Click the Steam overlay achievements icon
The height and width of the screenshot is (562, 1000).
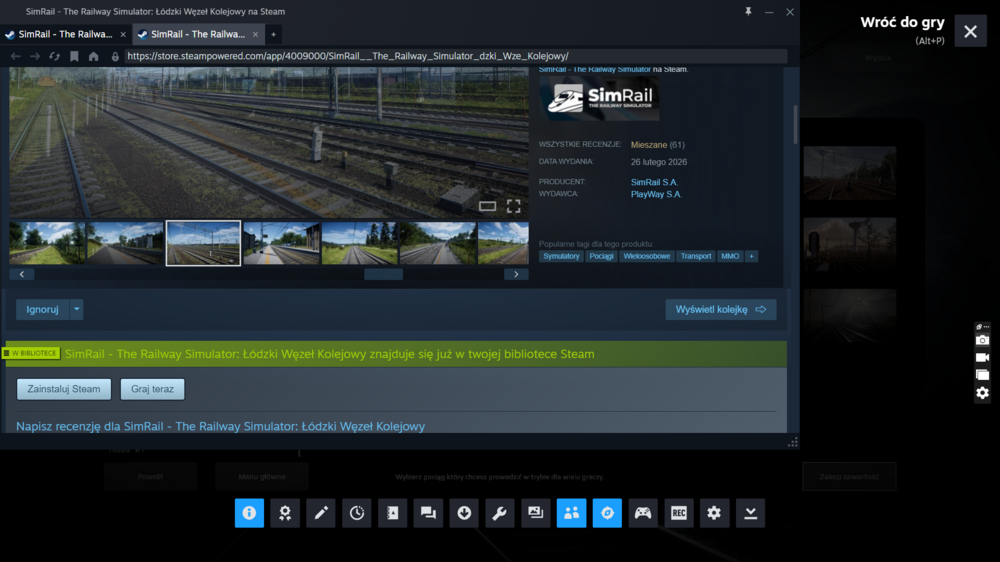(285, 513)
